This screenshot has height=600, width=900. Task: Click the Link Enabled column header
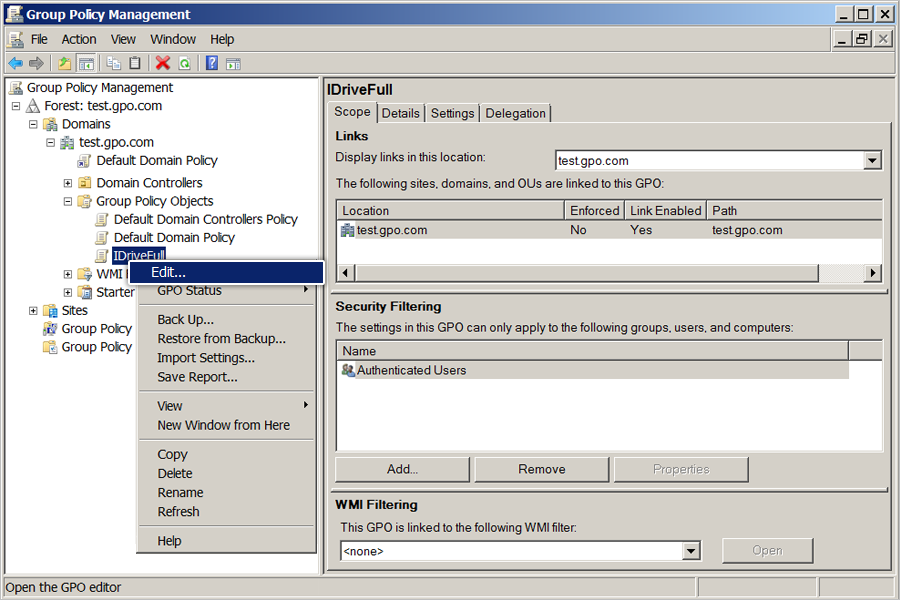coord(666,211)
